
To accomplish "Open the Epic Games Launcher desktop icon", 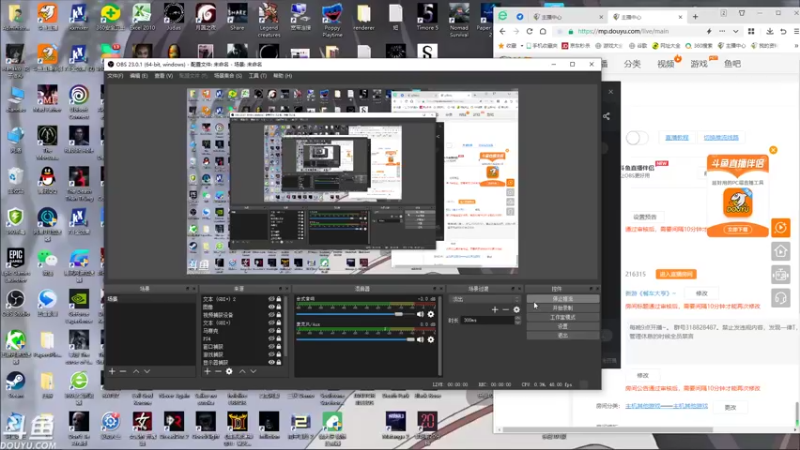I will [15, 264].
